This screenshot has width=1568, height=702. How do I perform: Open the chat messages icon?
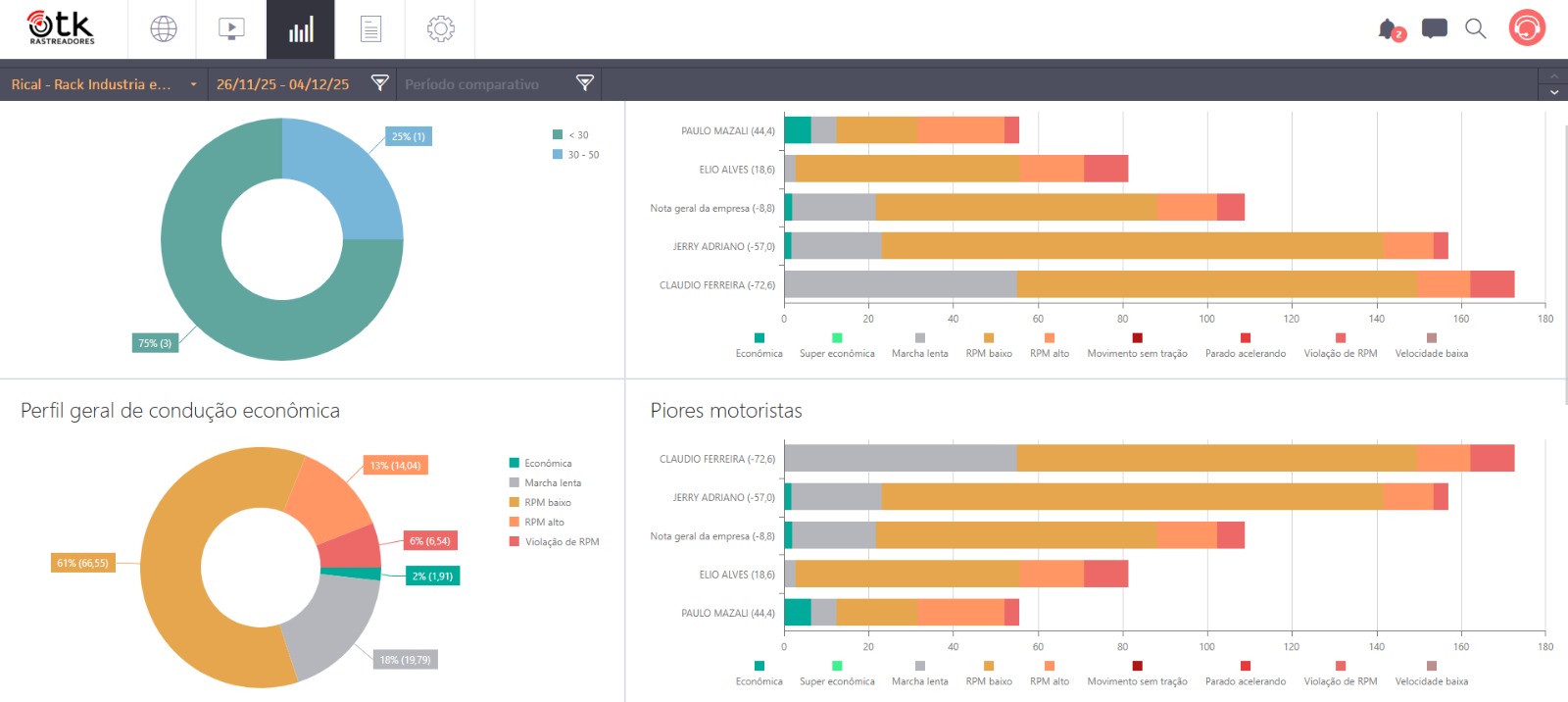pos(1435,29)
